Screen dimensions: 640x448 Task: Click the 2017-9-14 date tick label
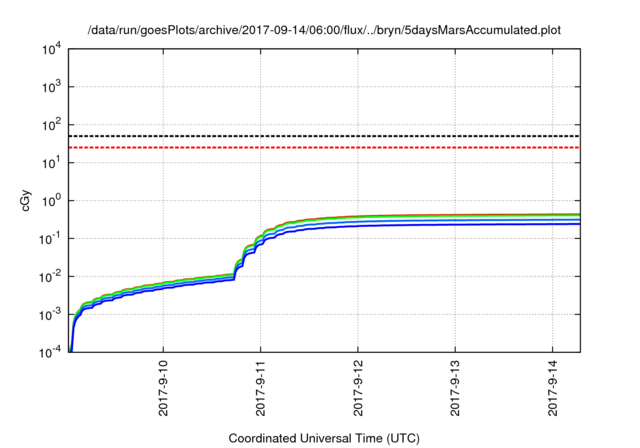click(x=553, y=388)
